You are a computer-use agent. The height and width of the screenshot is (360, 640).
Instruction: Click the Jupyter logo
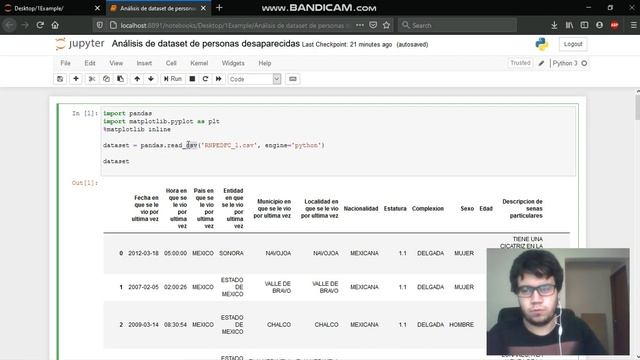tap(80, 44)
